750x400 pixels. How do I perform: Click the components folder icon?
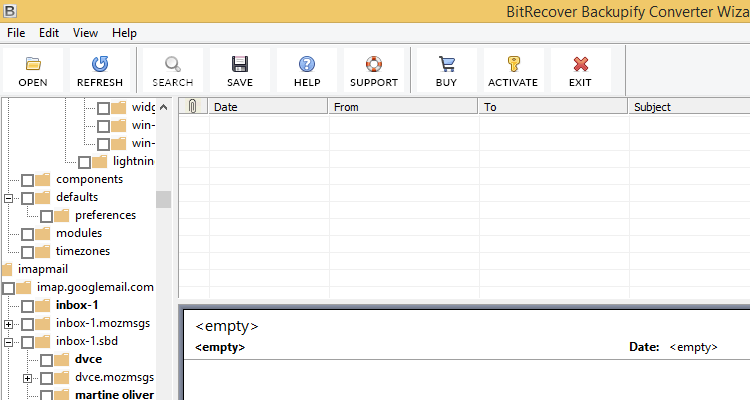pos(43,179)
